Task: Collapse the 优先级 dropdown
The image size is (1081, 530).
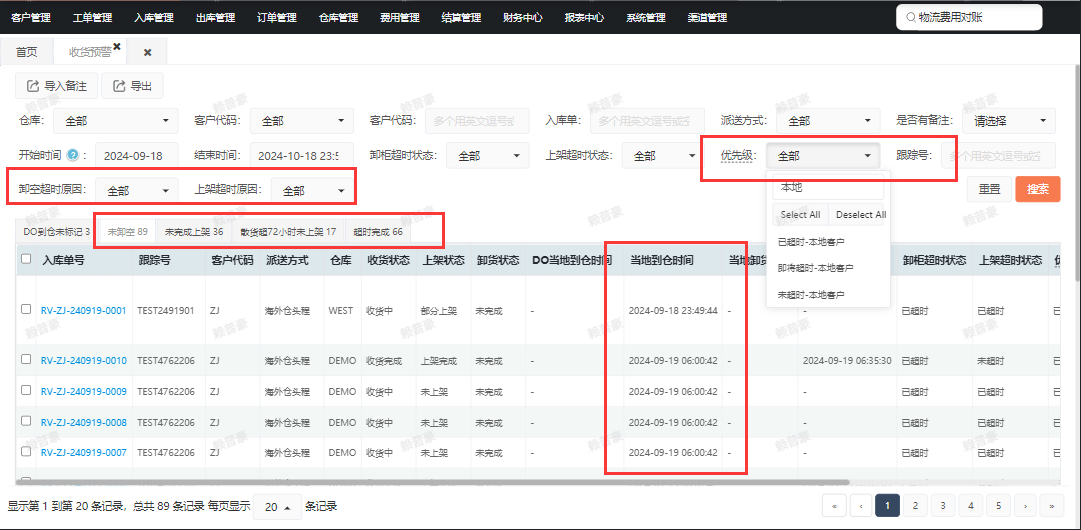Action: point(822,156)
